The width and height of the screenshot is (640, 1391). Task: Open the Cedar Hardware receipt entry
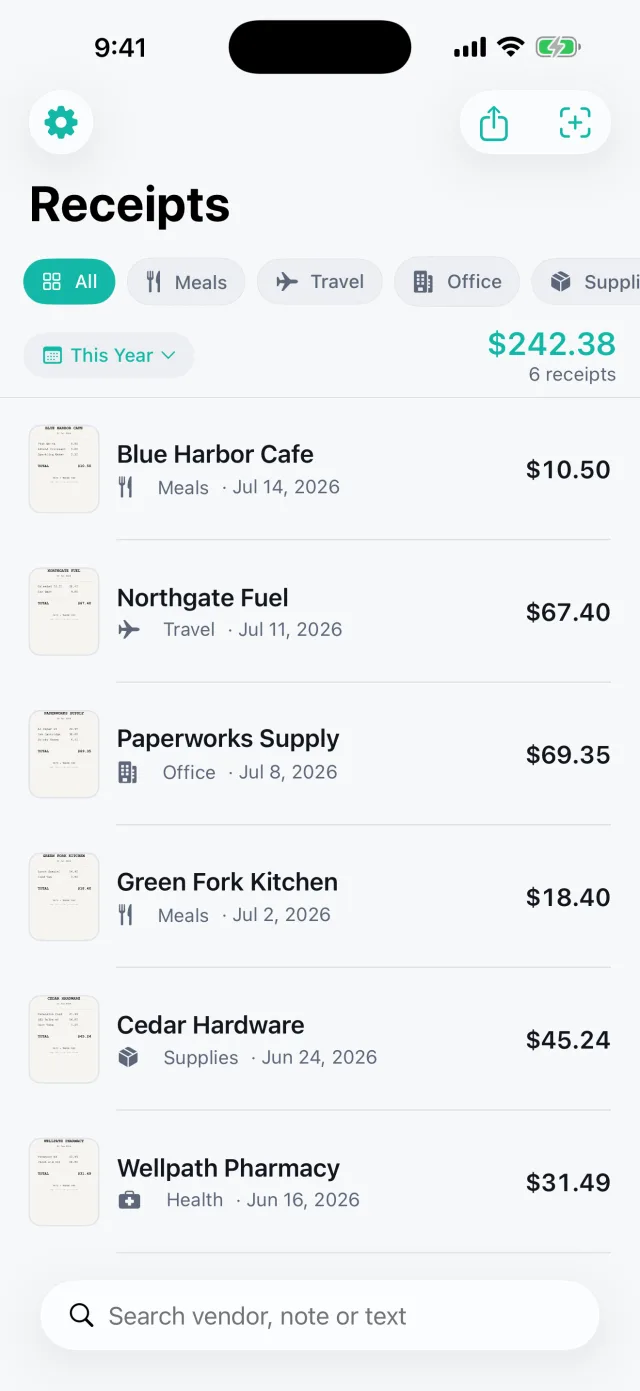pyautogui.click(x=320, y=1040)
